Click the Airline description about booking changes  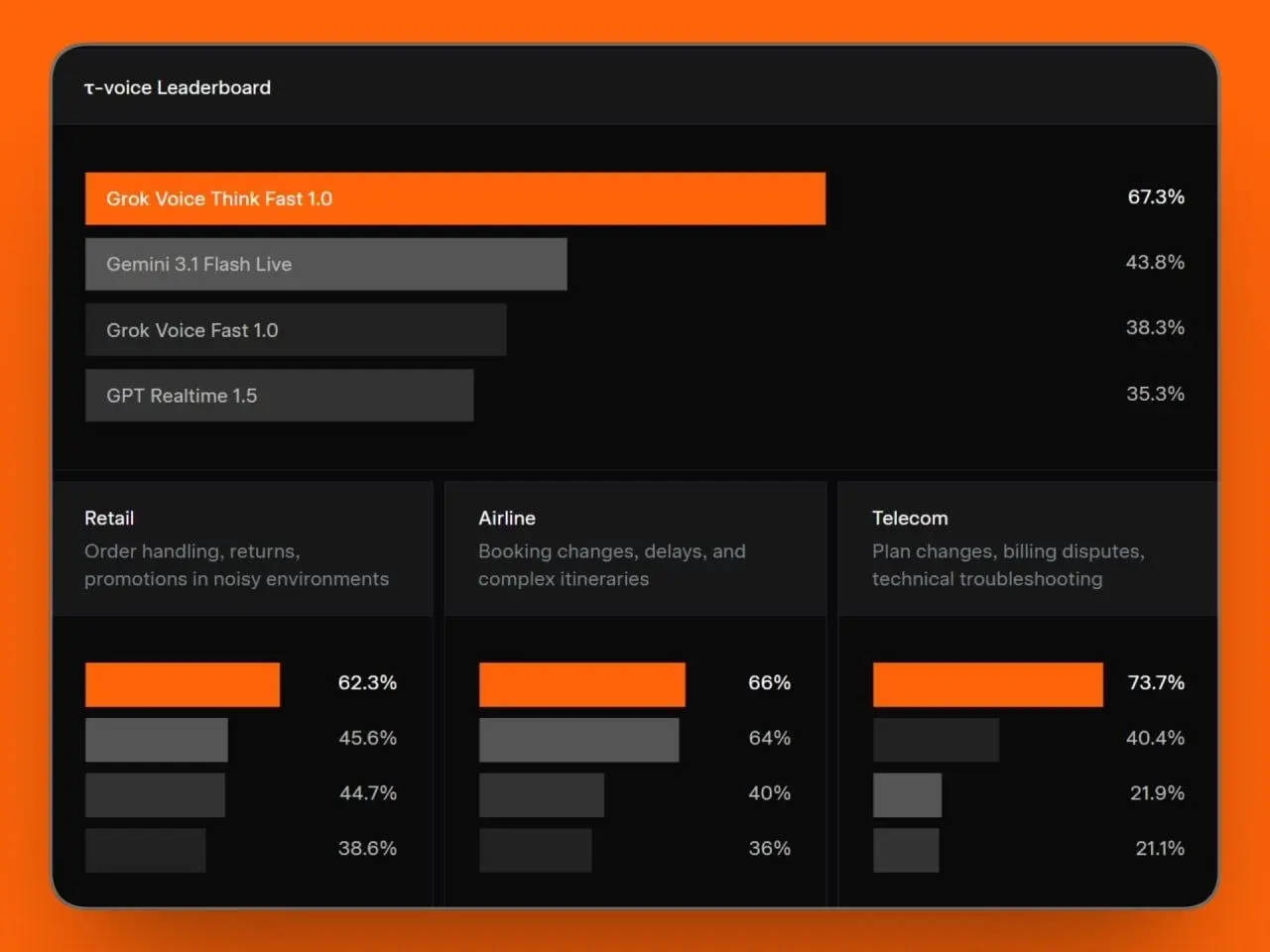coord(612,565)
